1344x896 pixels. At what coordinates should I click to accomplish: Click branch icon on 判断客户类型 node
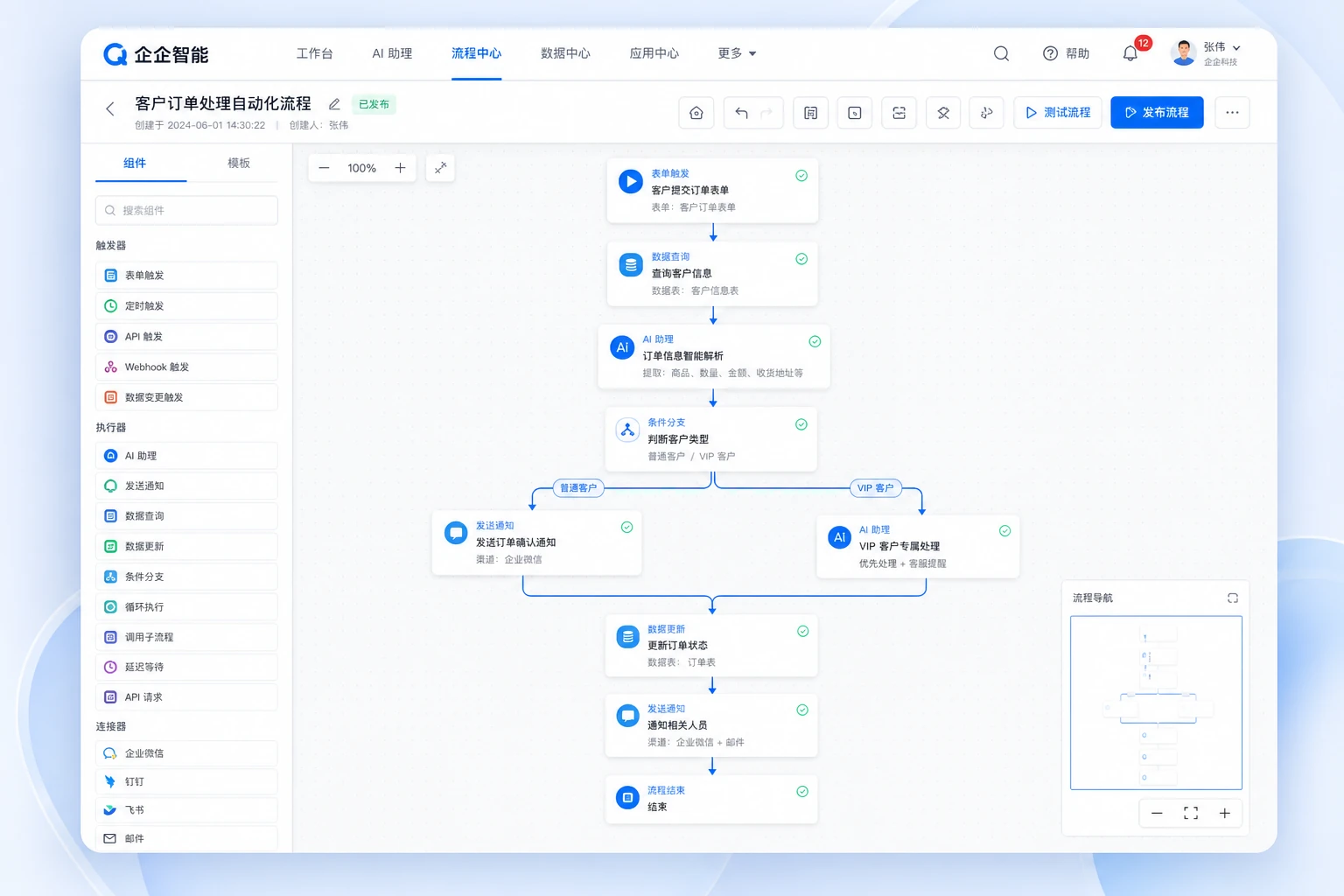[x=627, y=430]
